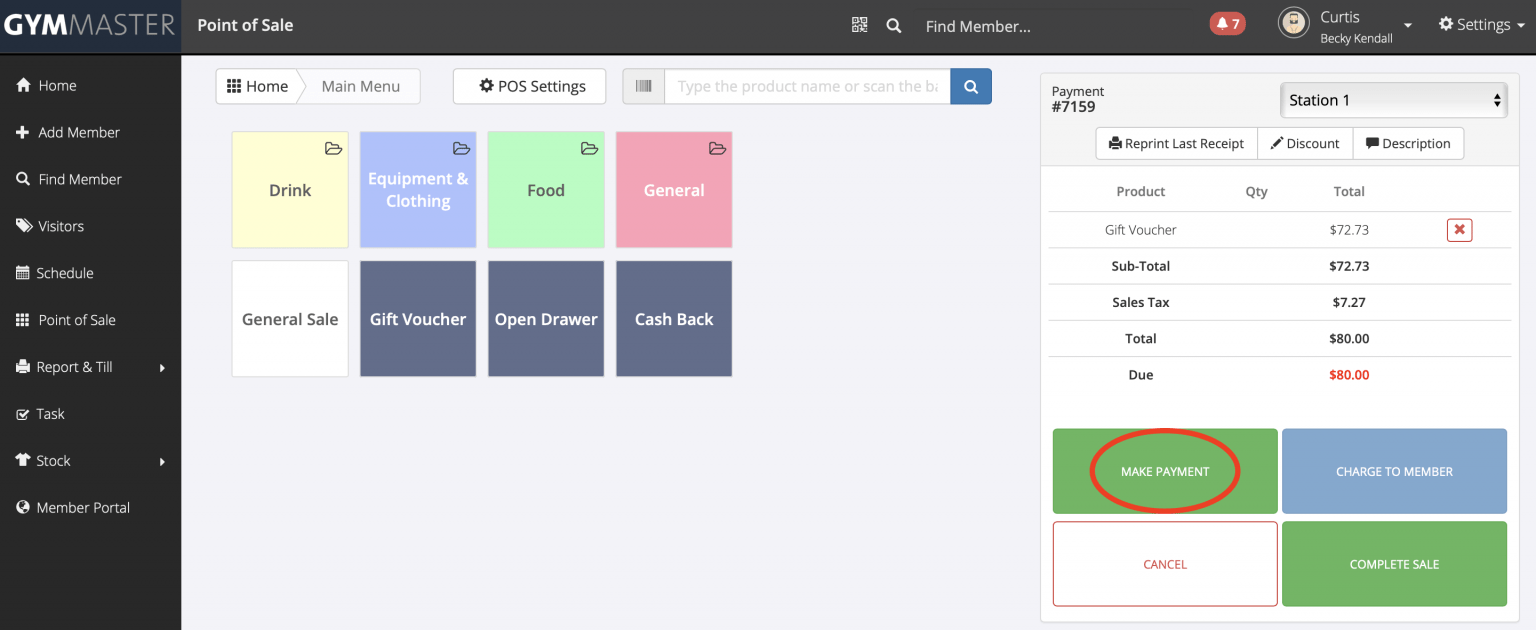Go to Schedule in sidebar
The image size is (1536, 630).
pos(65,273)
